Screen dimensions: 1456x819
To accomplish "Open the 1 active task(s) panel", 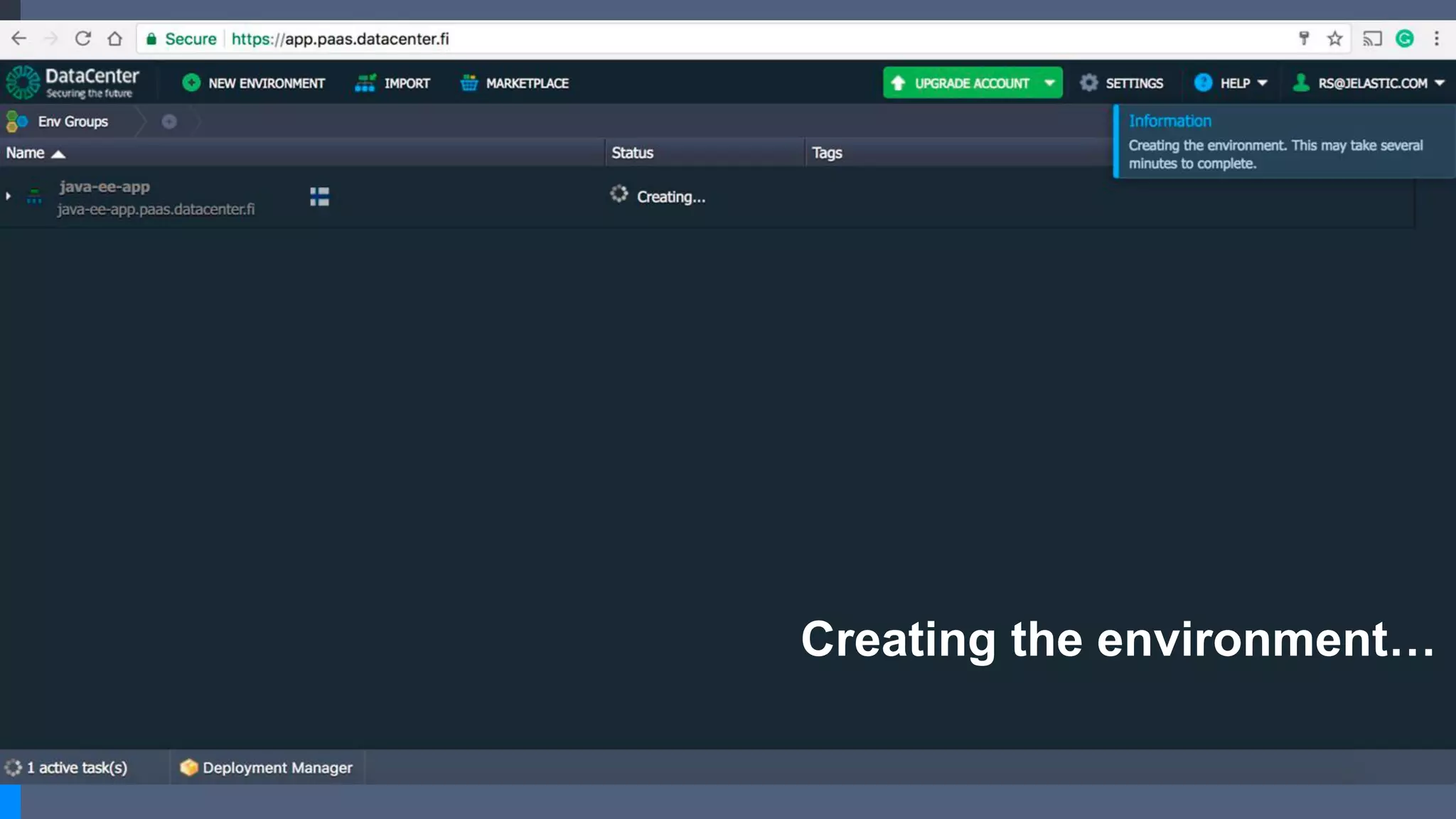I will click(x=66, y=768).
